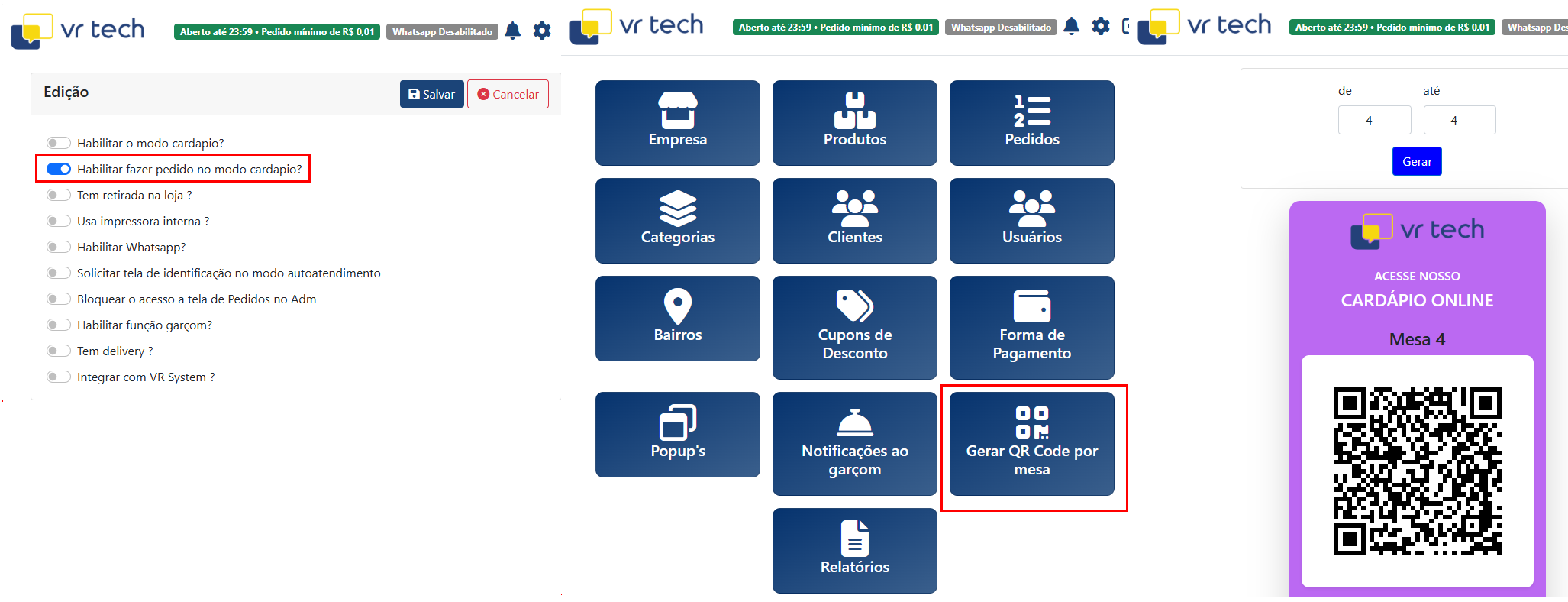Screen dimensions: 1568x602
Task: Click 'Whatsapp Desabilitado' badge above the menu tiles
Action: point(1001,27)
